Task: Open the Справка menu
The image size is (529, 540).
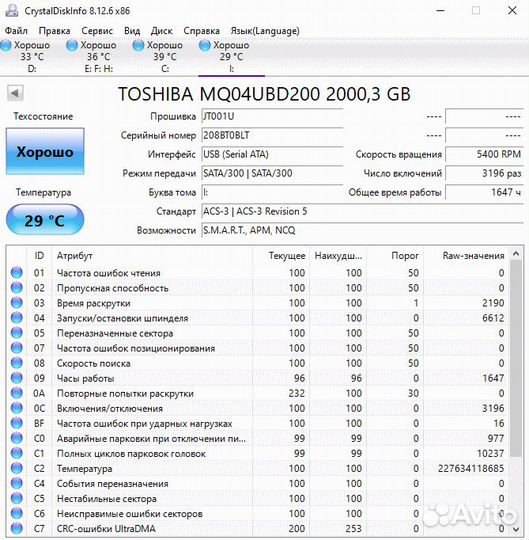Action: 201,31
